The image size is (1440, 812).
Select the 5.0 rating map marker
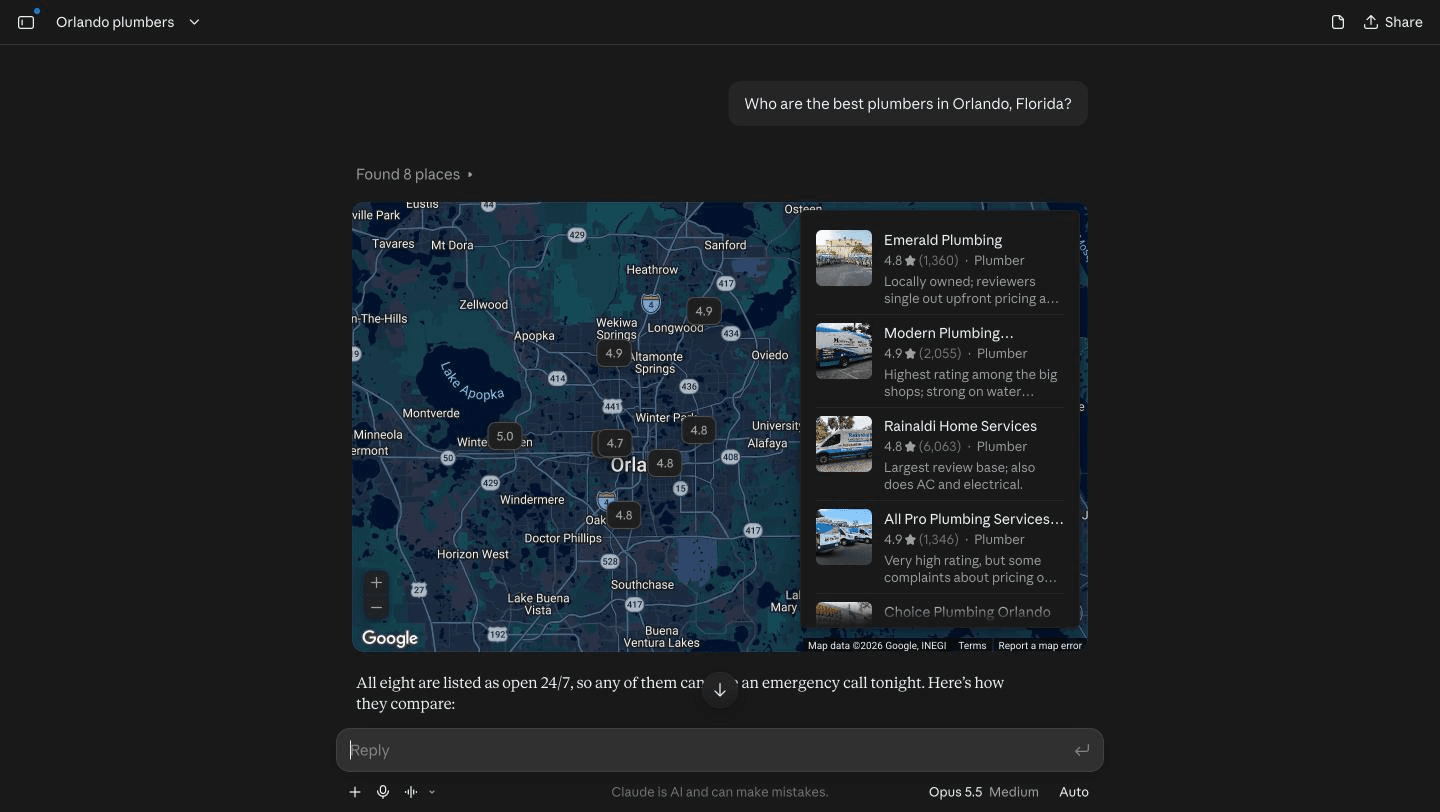[x=505, y=436]
